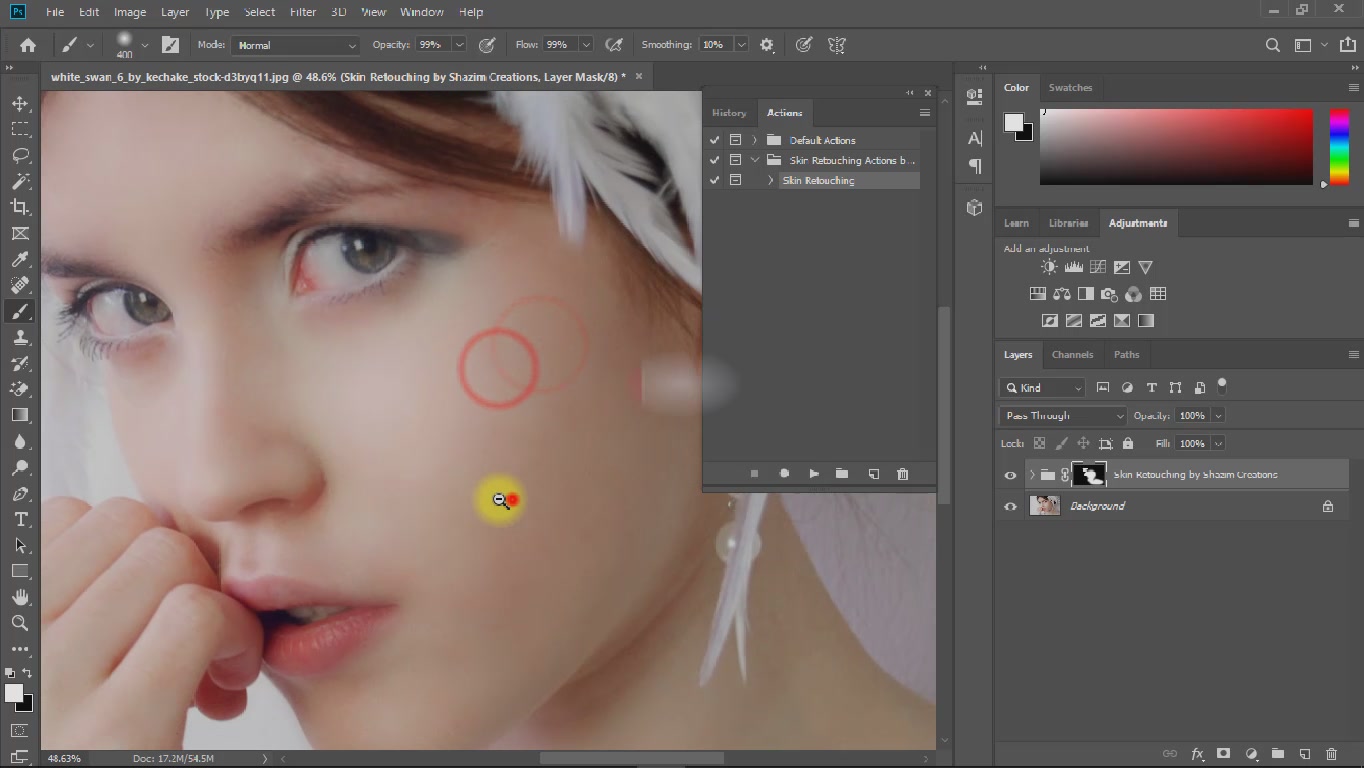Switch to the History tab

tap(729, 113)
